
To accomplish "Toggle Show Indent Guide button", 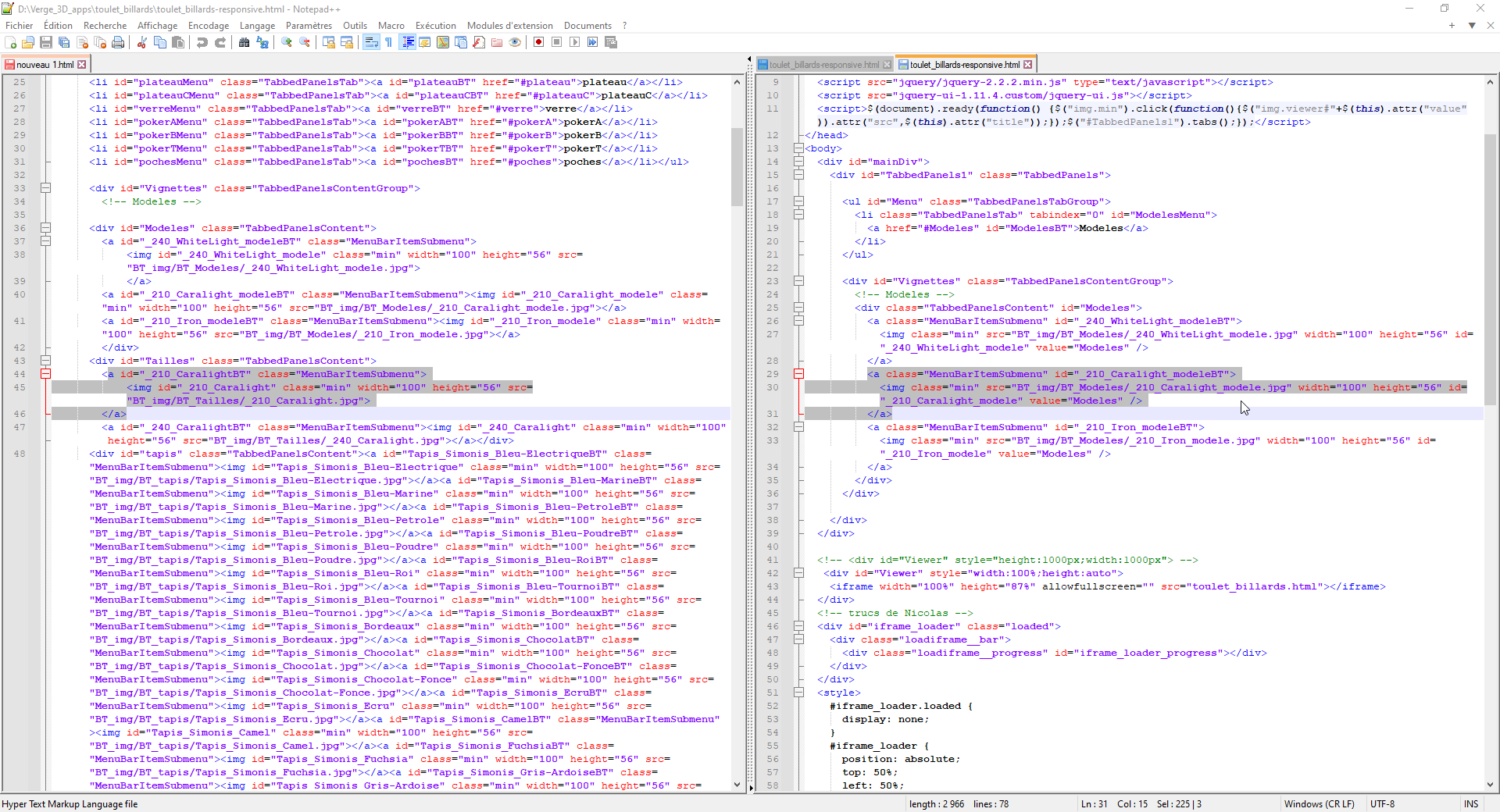I will 407,42.
